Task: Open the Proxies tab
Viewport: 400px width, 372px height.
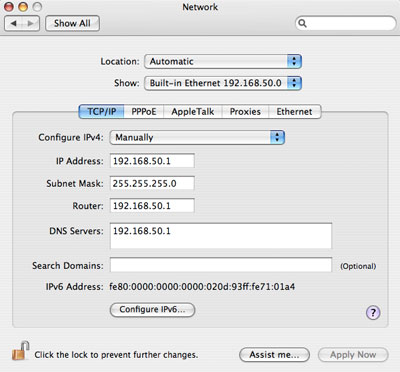Action: [x=245, y=111]
